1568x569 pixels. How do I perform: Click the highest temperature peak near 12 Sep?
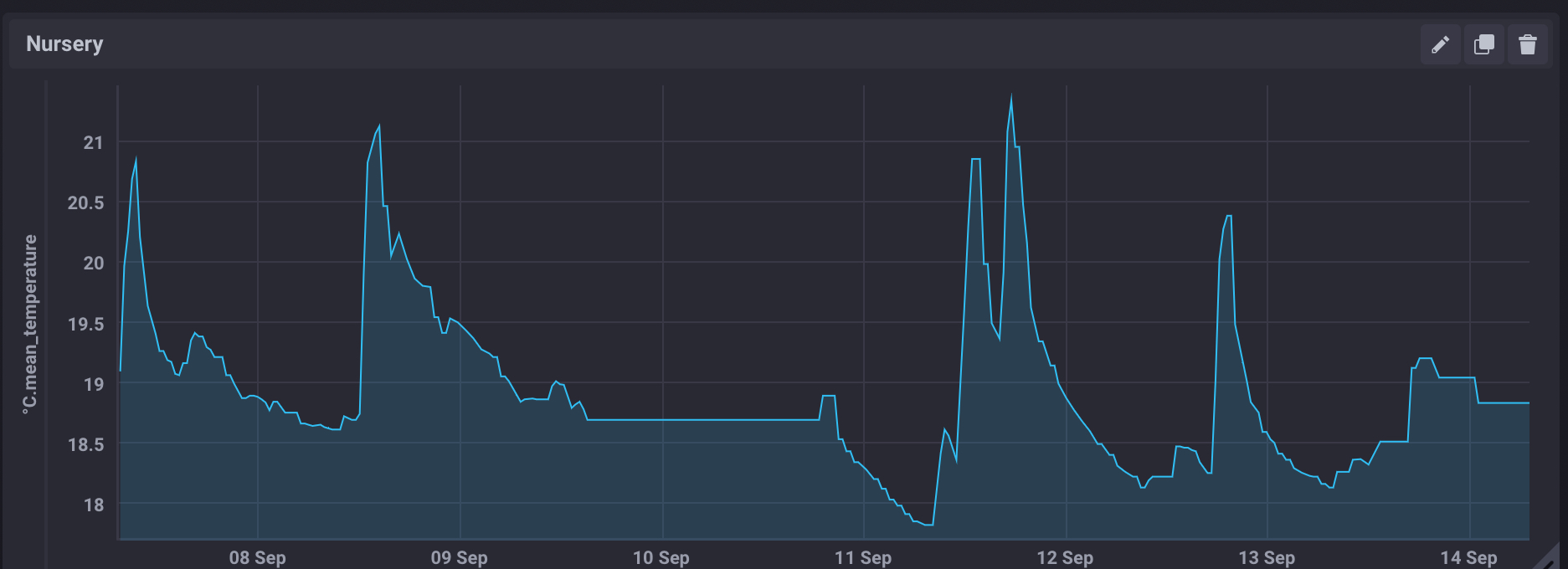[x=1011, y=96]
